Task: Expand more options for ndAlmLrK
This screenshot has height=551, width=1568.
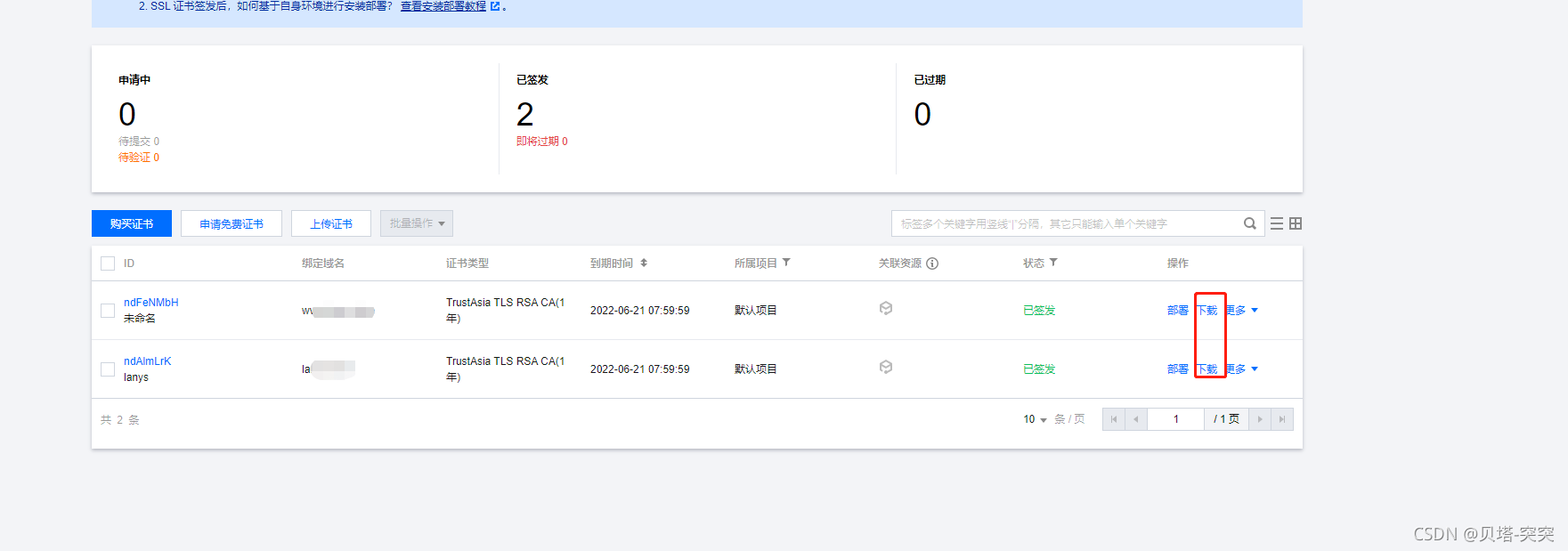Action: click(1241, 369)
